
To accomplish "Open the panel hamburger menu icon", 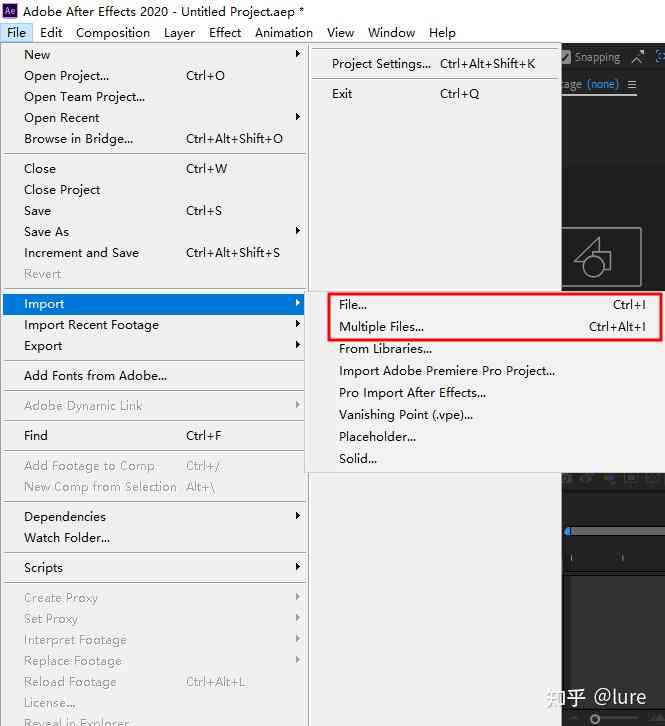I will 632,84.
